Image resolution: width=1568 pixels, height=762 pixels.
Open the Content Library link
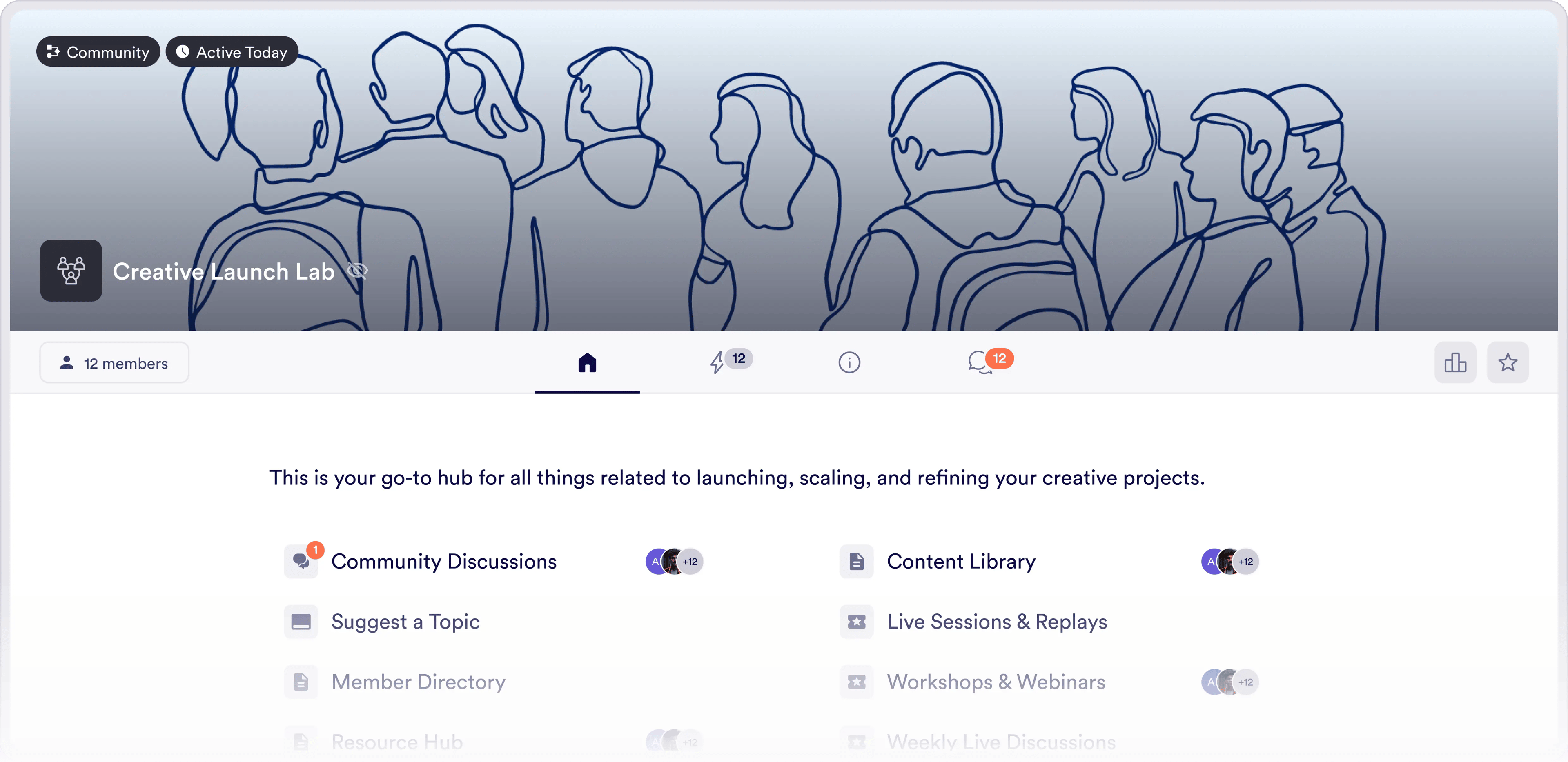[961, 561]
